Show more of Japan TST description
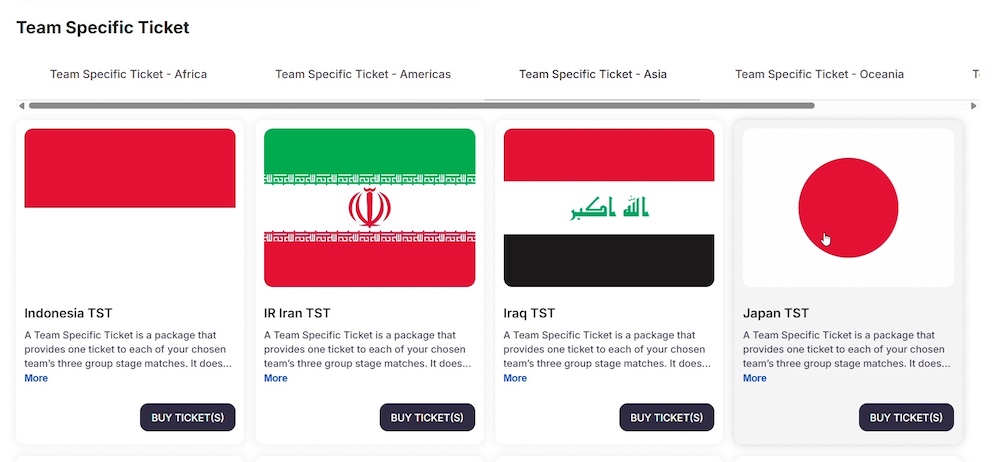This screenshot has width=1000, height=462. click(755, 378)
